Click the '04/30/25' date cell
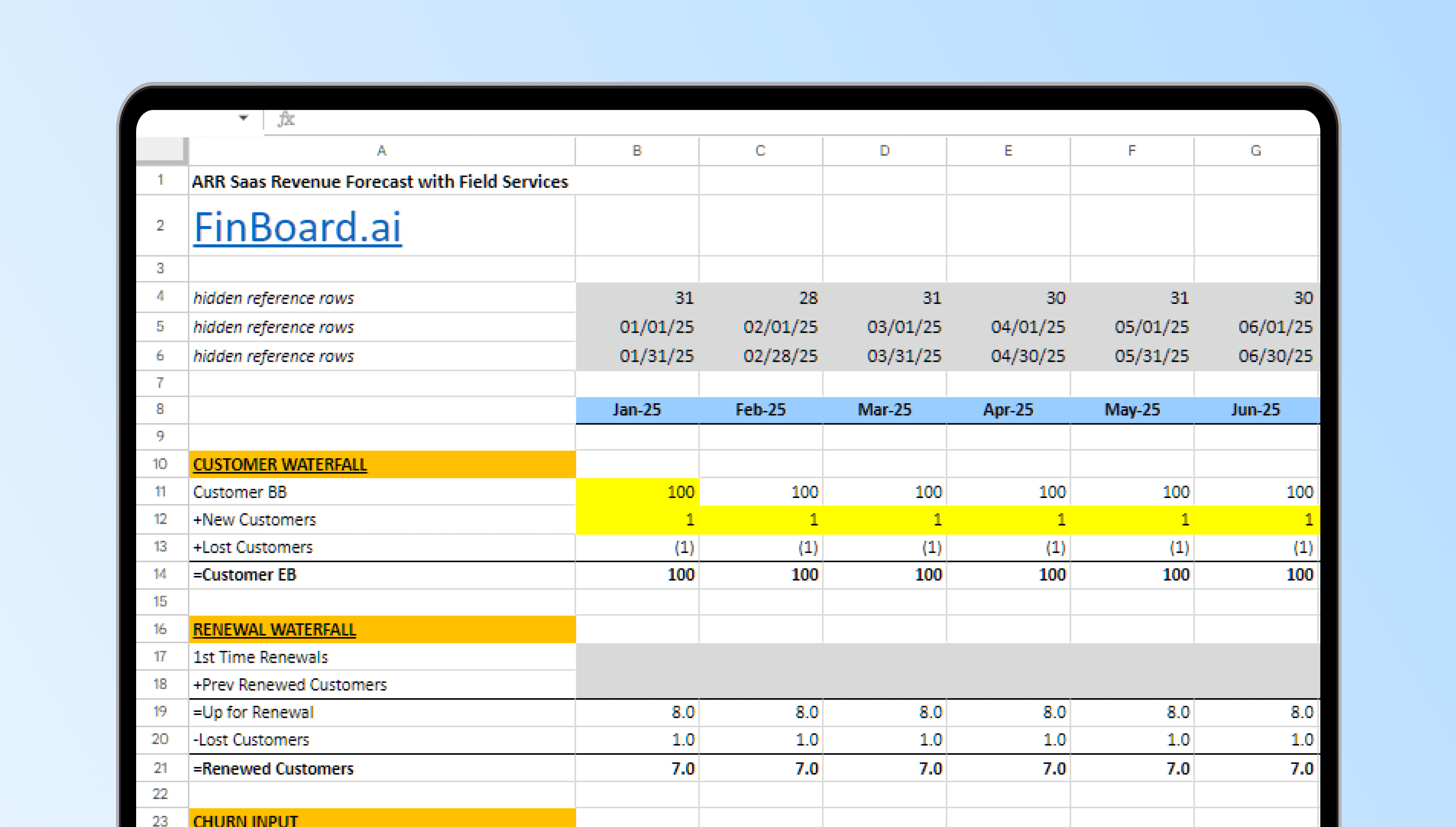This screenshot has width=1456, height=827. point(1009,356)
